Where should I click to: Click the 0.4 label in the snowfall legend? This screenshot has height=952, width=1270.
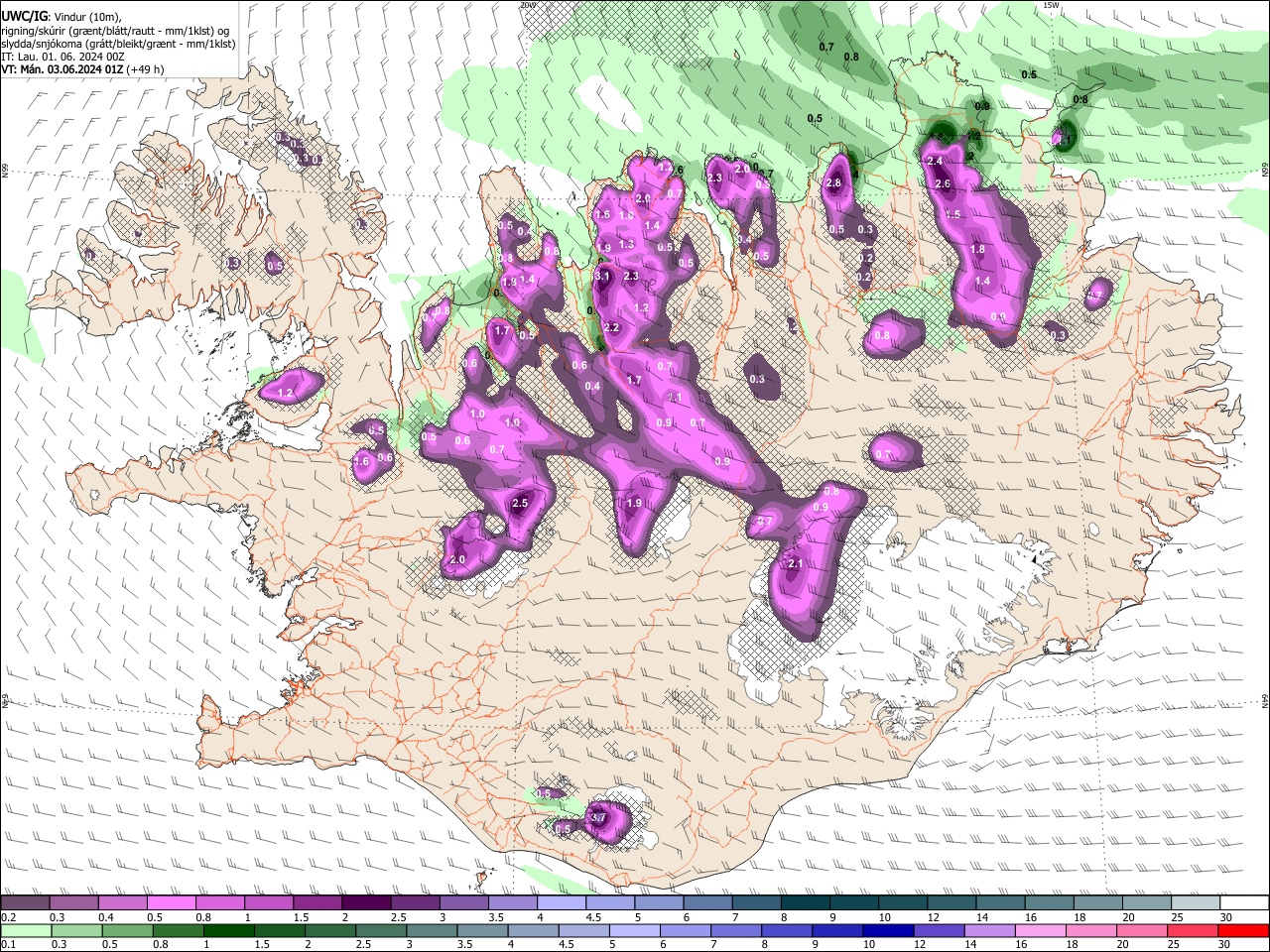coord(106,916)
